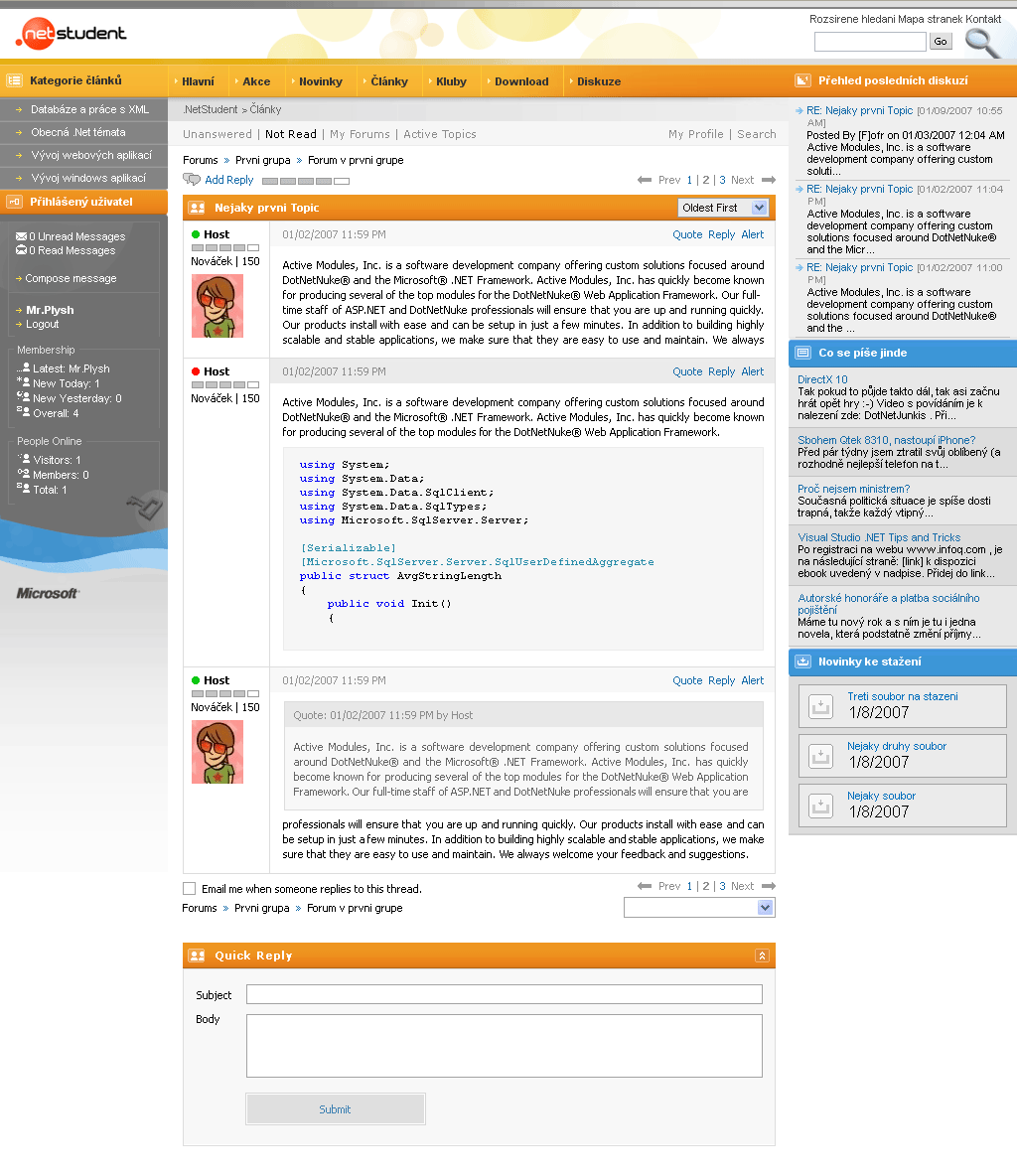Open My Forums link
Viewport: 1017px width, 1176px height.
(360, 134)
